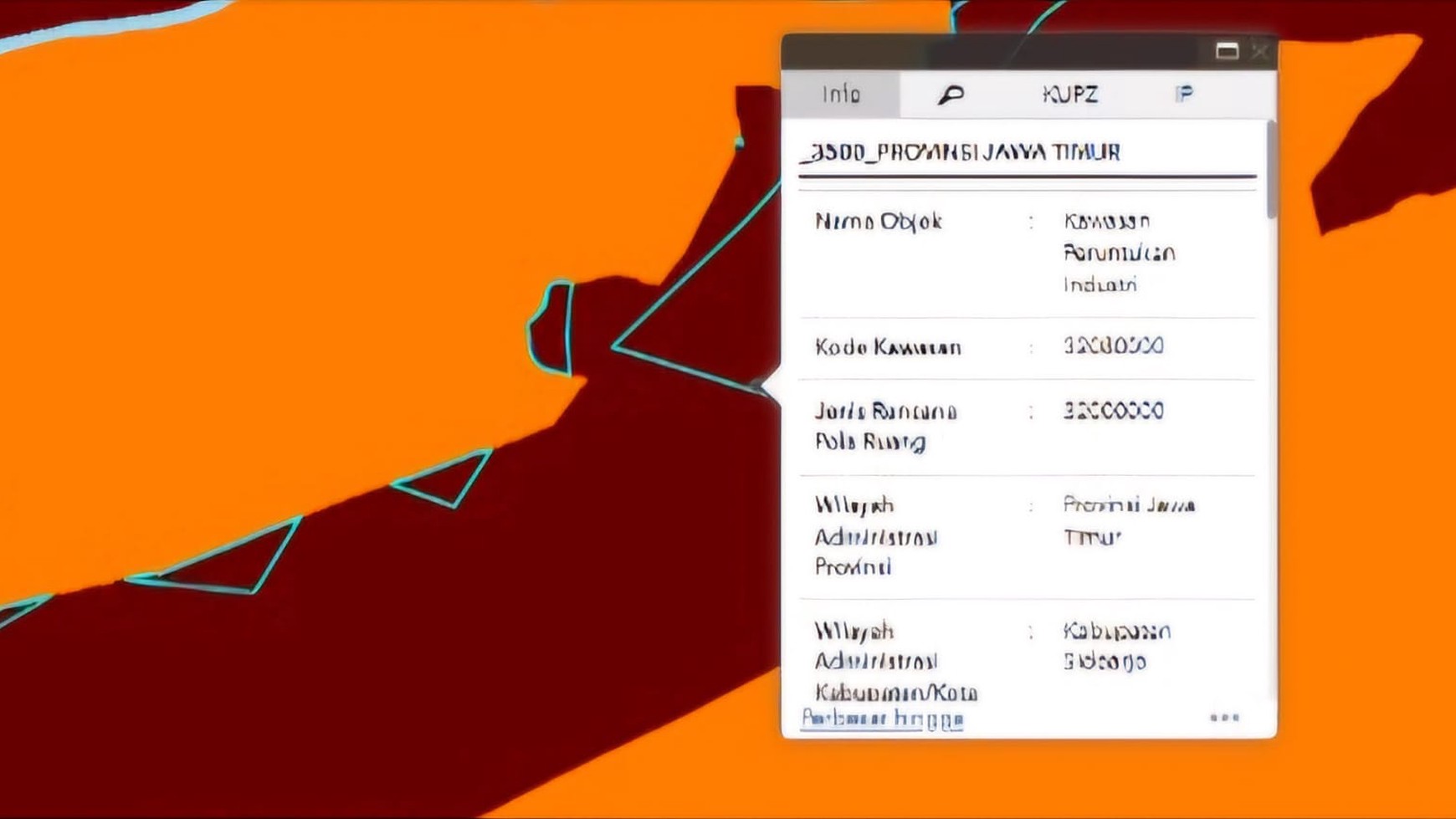
Task: Maximize the info popup window
Action: click(1227, 51)
